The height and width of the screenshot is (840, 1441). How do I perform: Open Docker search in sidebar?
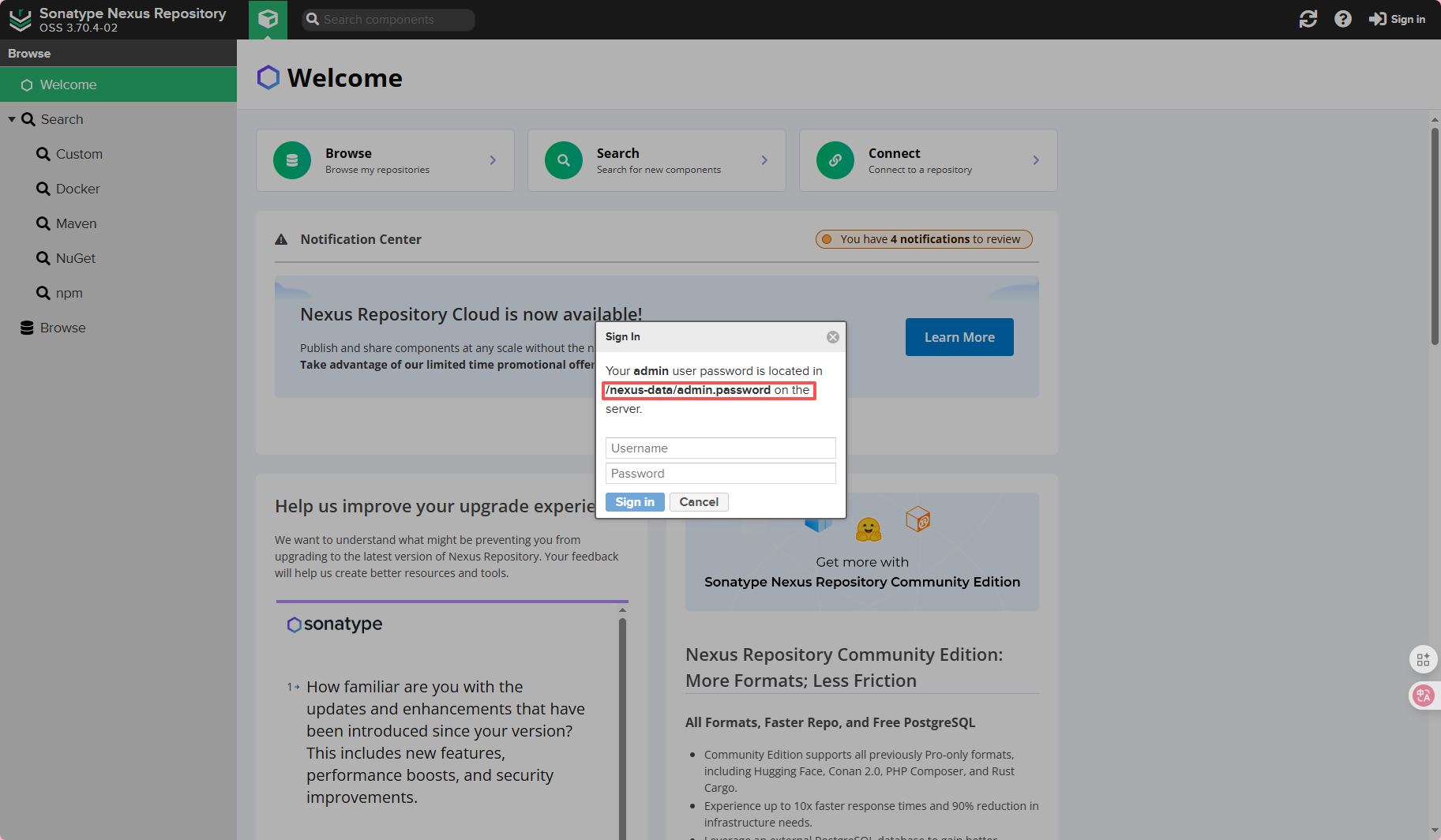77,189
